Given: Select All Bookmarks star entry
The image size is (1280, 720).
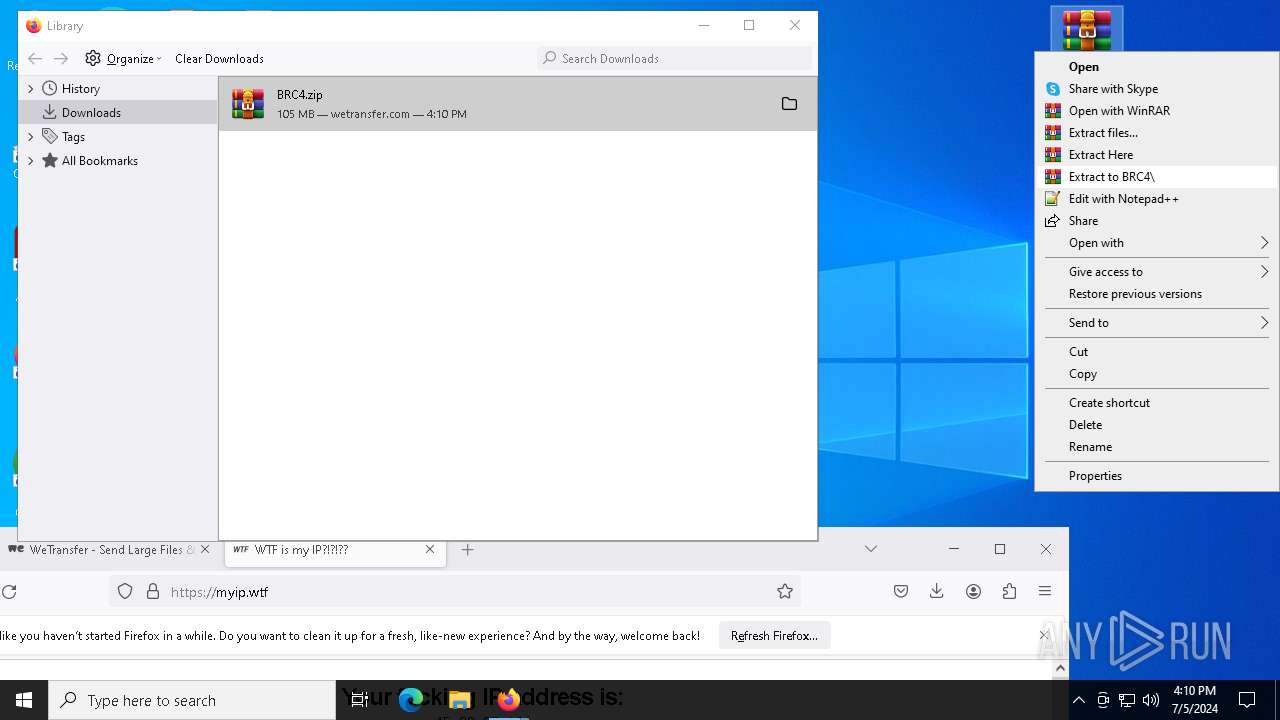Looking at the screenshot, I should coord(90,161).
